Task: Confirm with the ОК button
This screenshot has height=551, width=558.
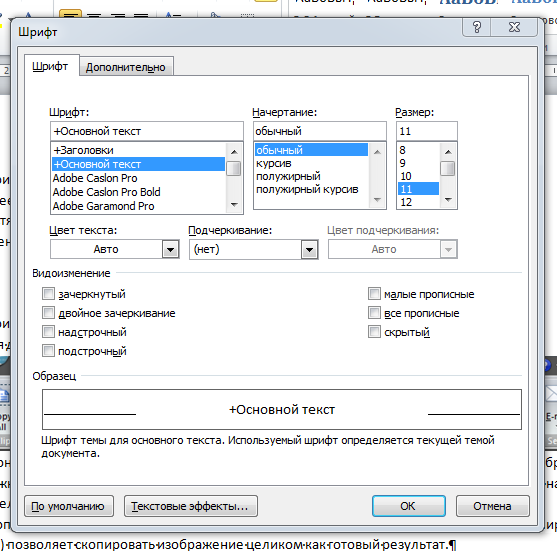Action: pyautogui.click(x=409, y=506)
